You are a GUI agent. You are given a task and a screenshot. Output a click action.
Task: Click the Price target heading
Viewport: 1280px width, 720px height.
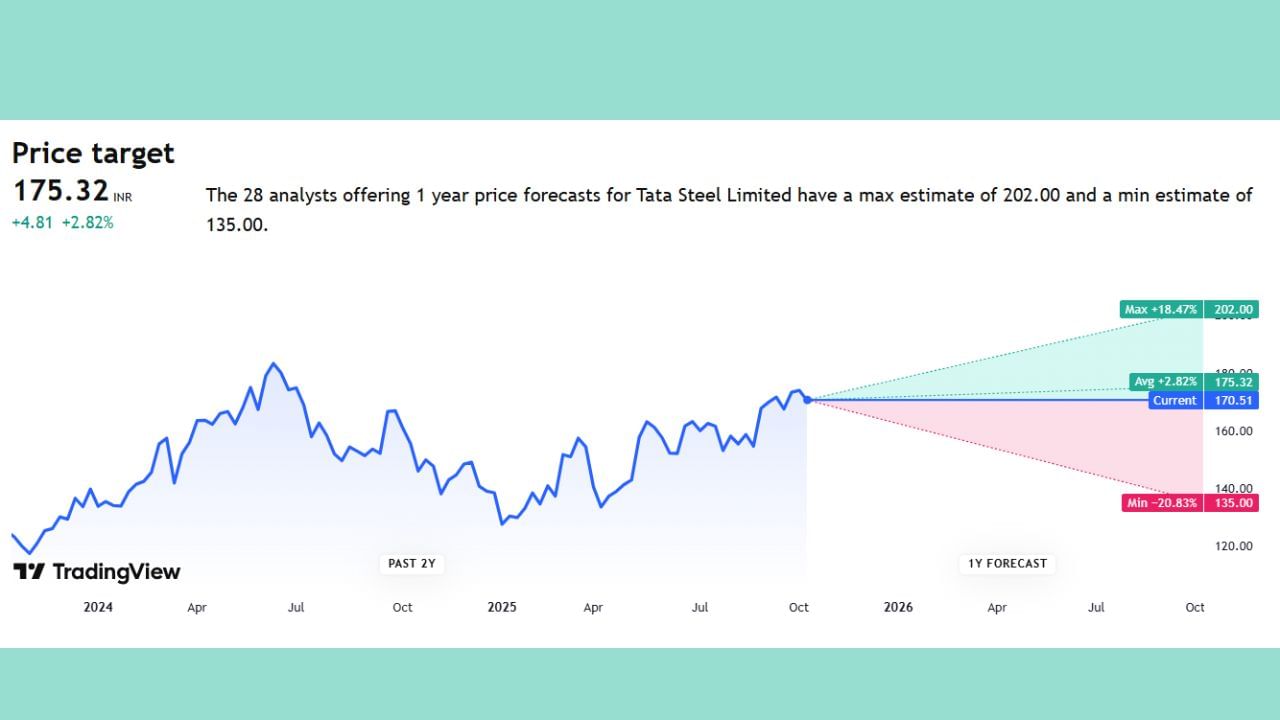[x=93, y=153]
